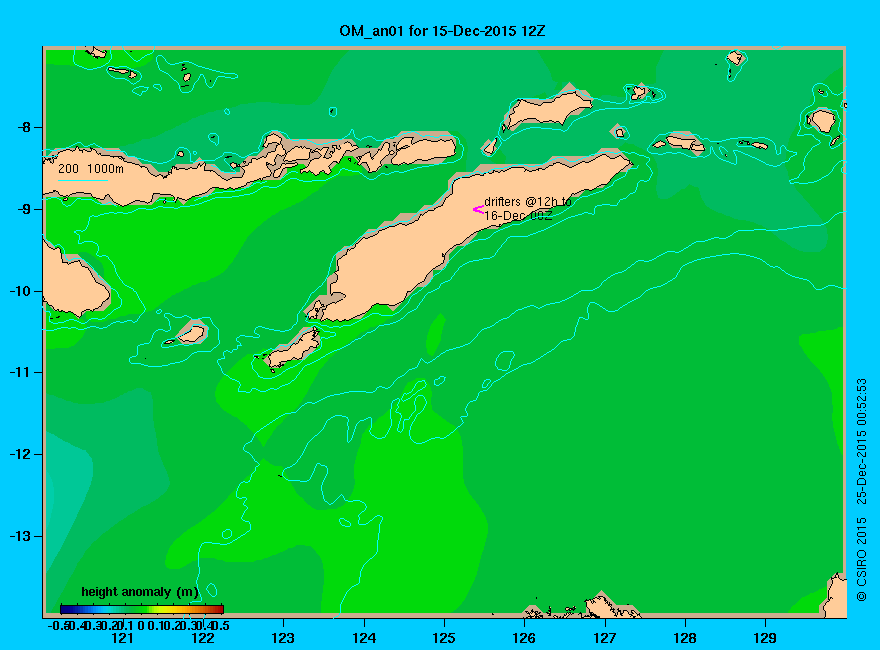Viewport: 880px width, 650px height.
Task: Click the longitude tick label 121
Action: [x=122, y=638]
